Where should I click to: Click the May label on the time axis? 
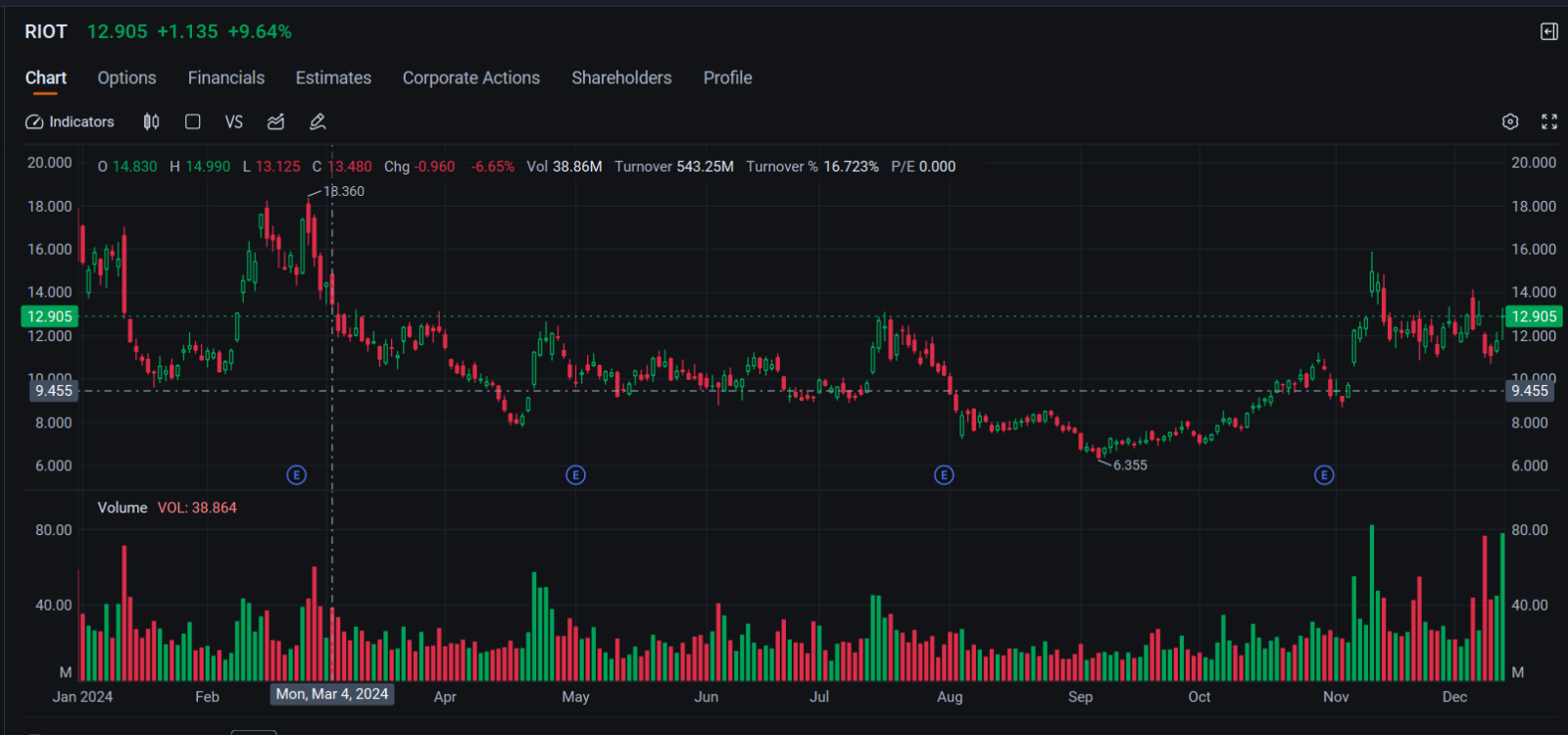pos(576,697)
